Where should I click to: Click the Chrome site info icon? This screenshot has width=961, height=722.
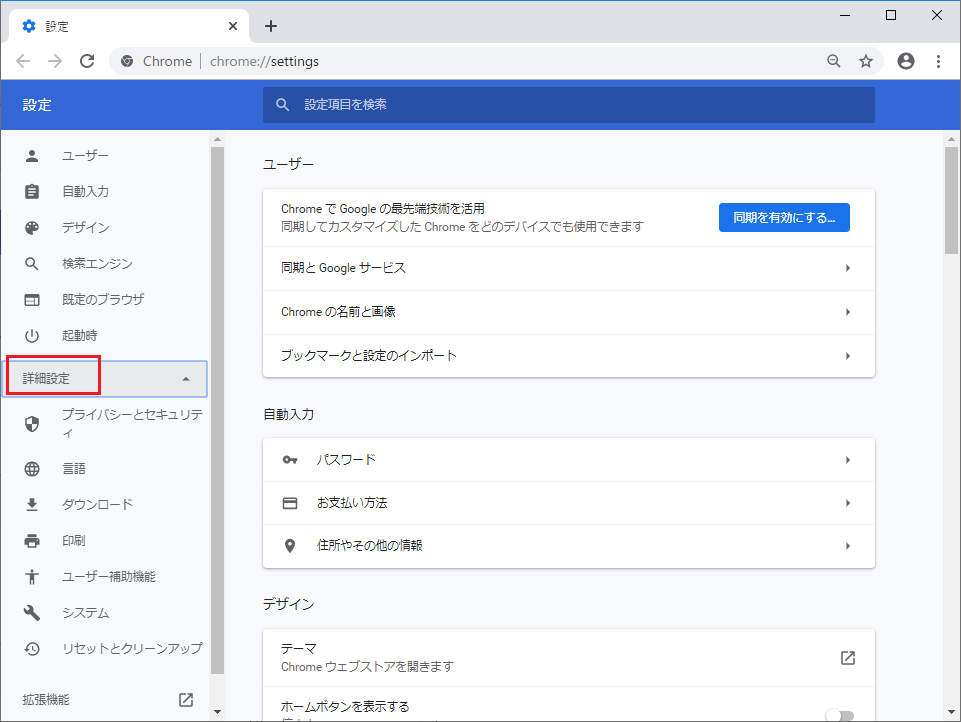[127, 61]
